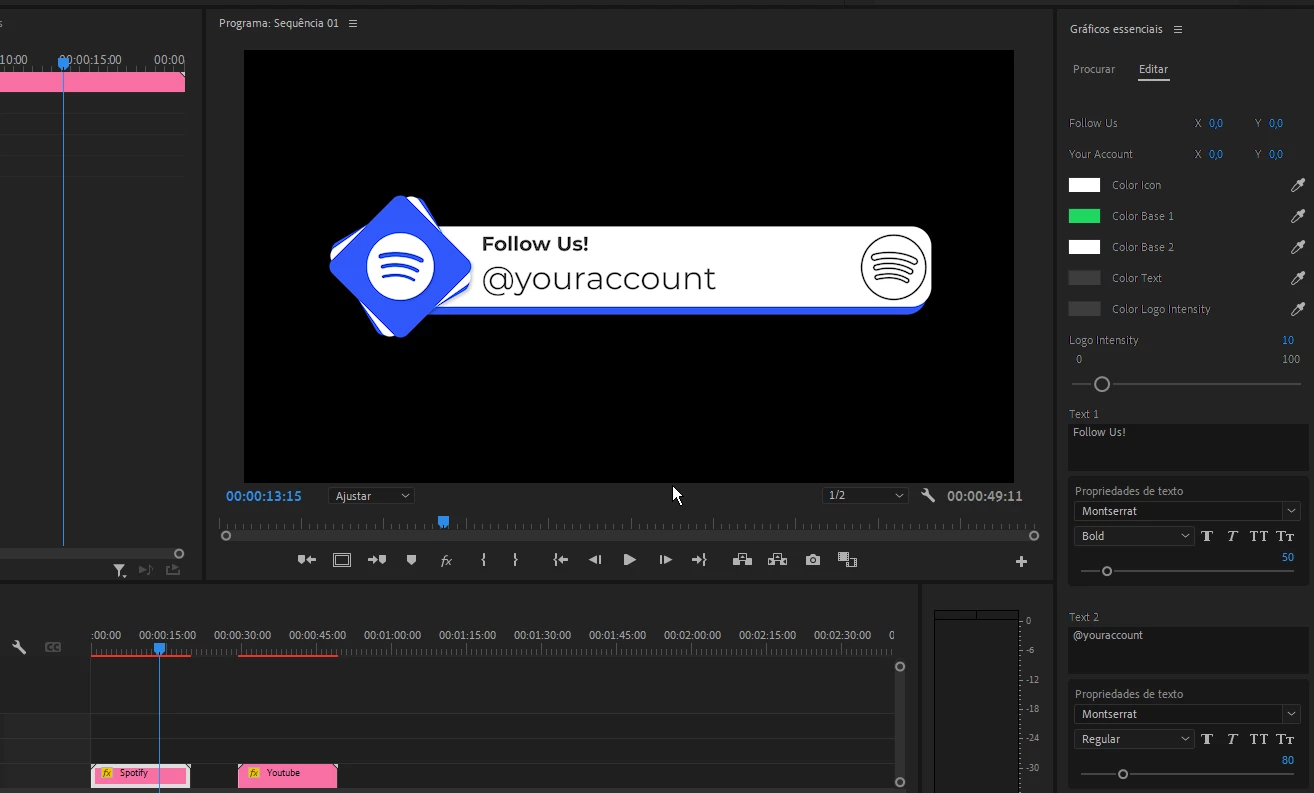The image size is (1314, 793).
Task: Click Text 2 font size slider handle
Action: pyautogui.click(x=1123, y=774)
